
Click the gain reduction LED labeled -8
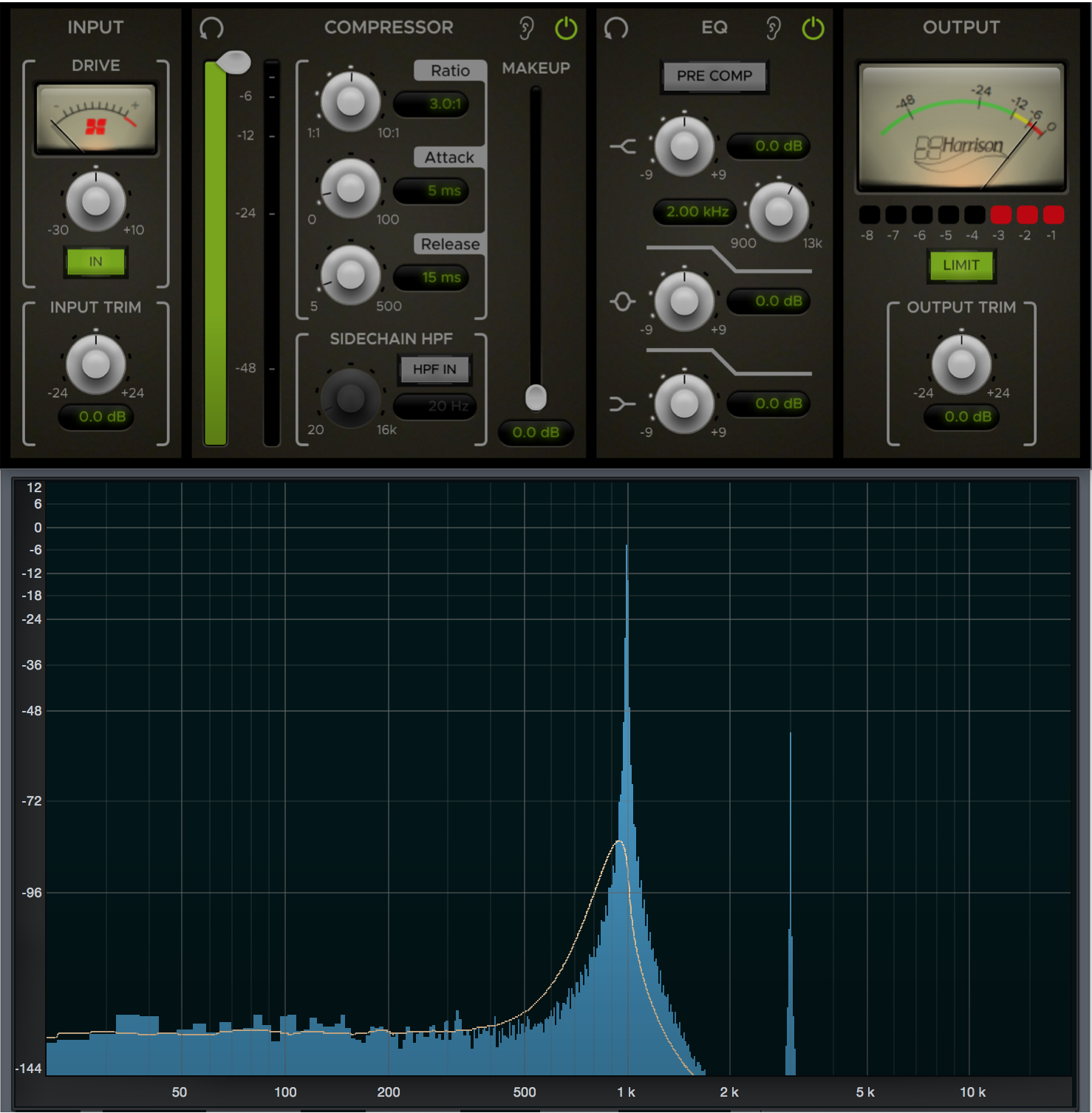(x=870, y=215)
